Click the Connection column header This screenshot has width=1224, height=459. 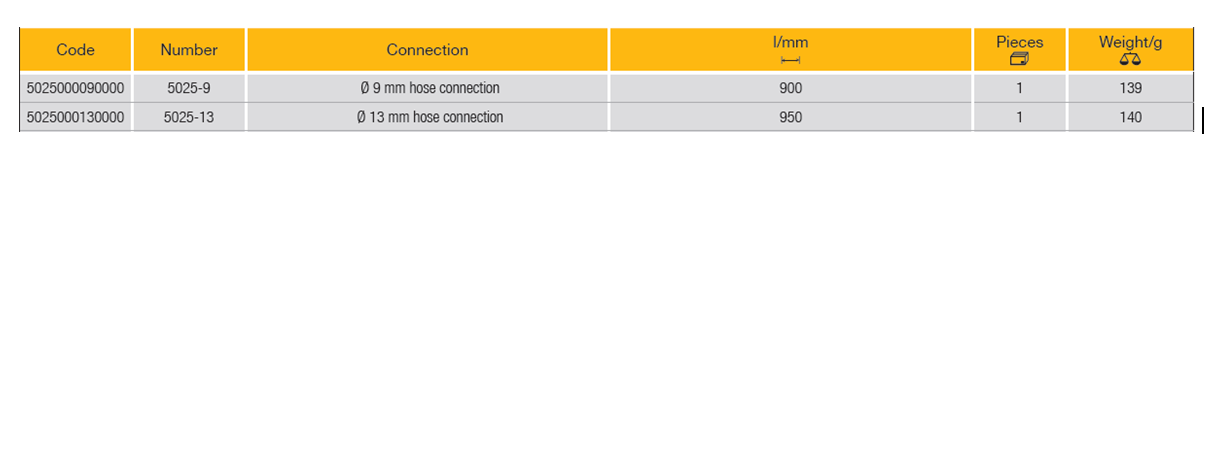(x=427, y=50)
